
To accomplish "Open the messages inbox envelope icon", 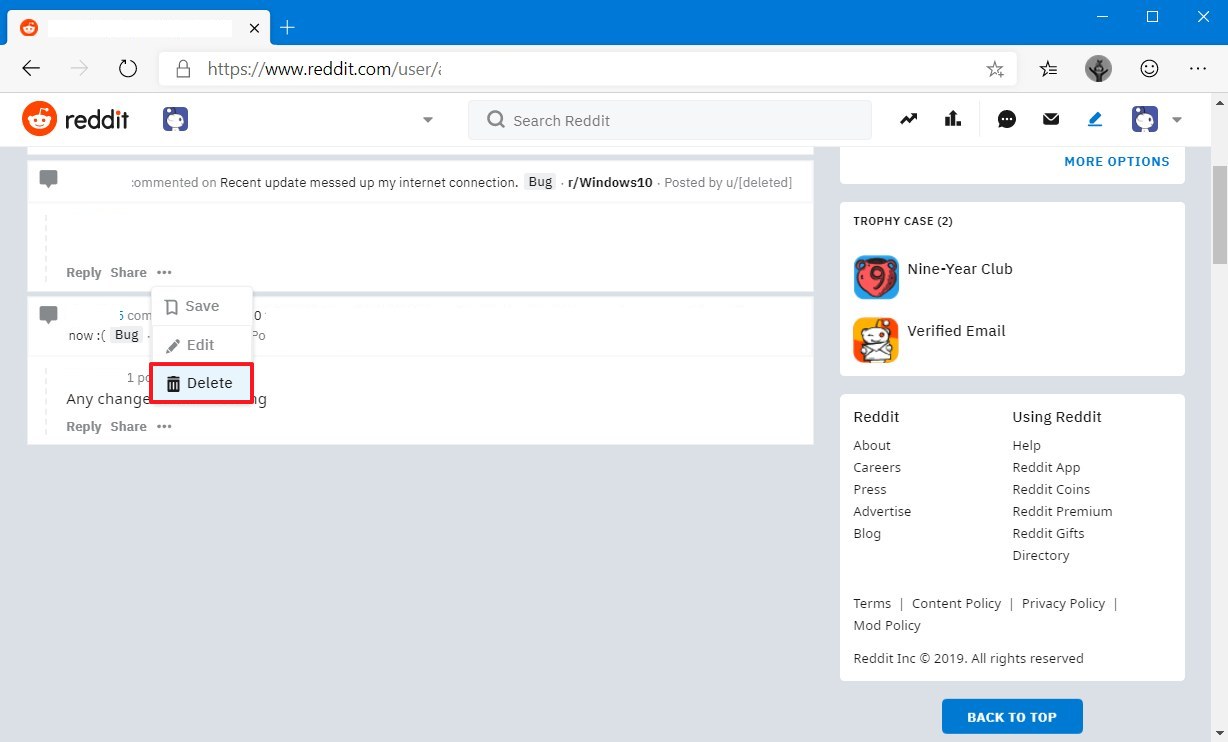I will click(1050, 119).
